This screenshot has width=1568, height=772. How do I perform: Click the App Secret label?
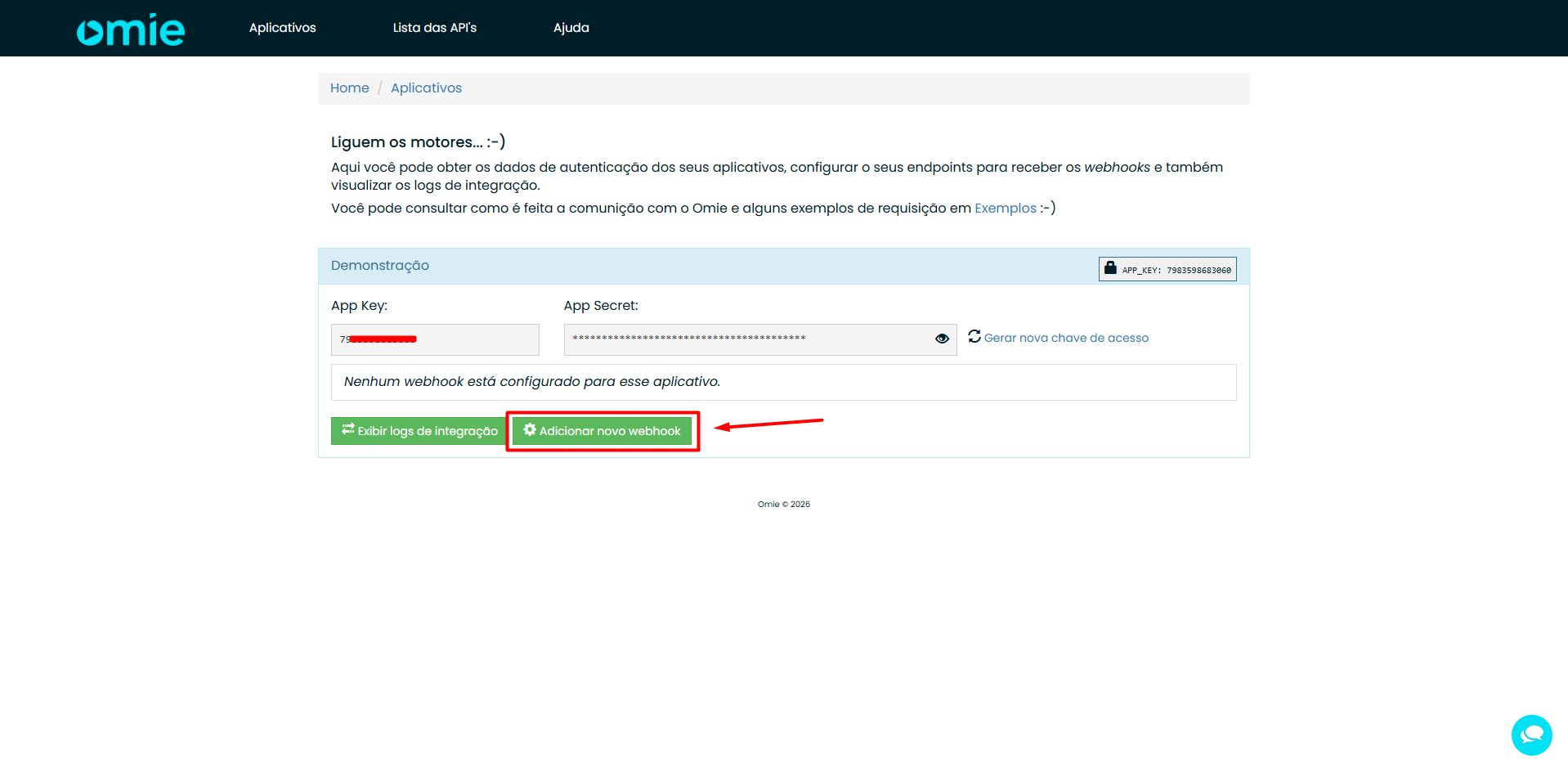[x=600, y=305]
